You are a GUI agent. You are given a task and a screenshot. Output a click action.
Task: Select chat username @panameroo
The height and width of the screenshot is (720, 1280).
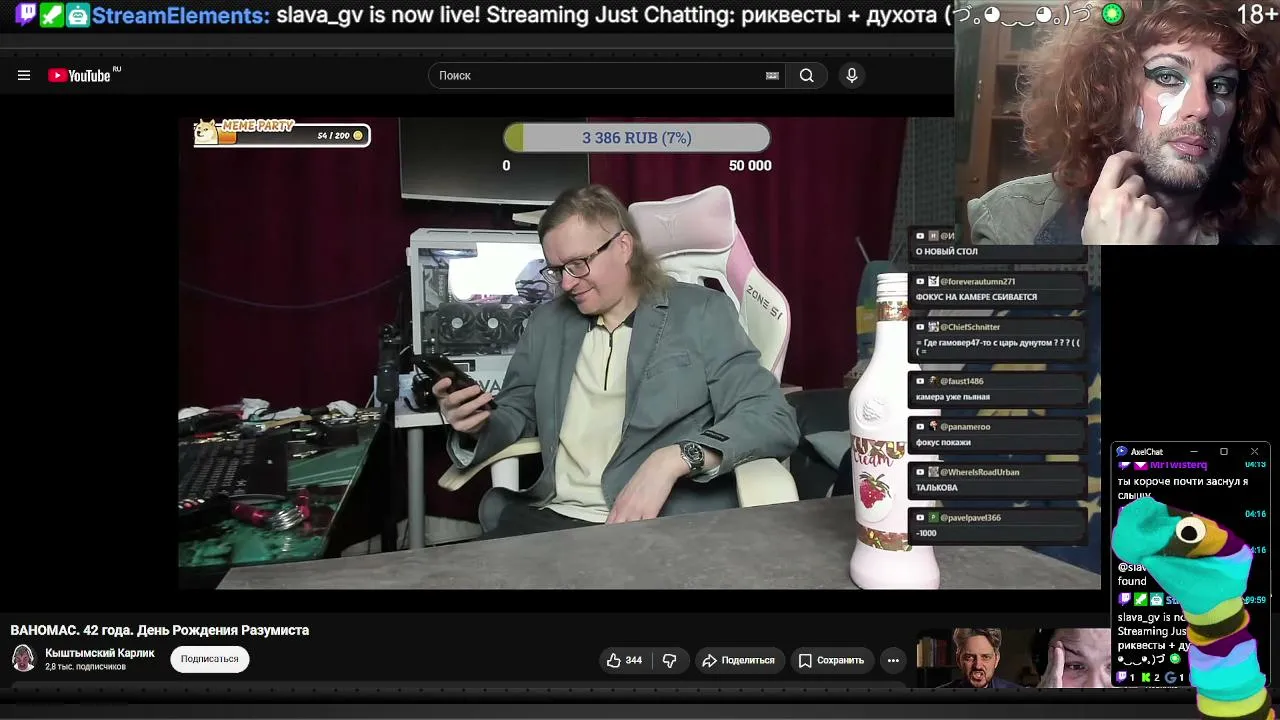(965, 427)
